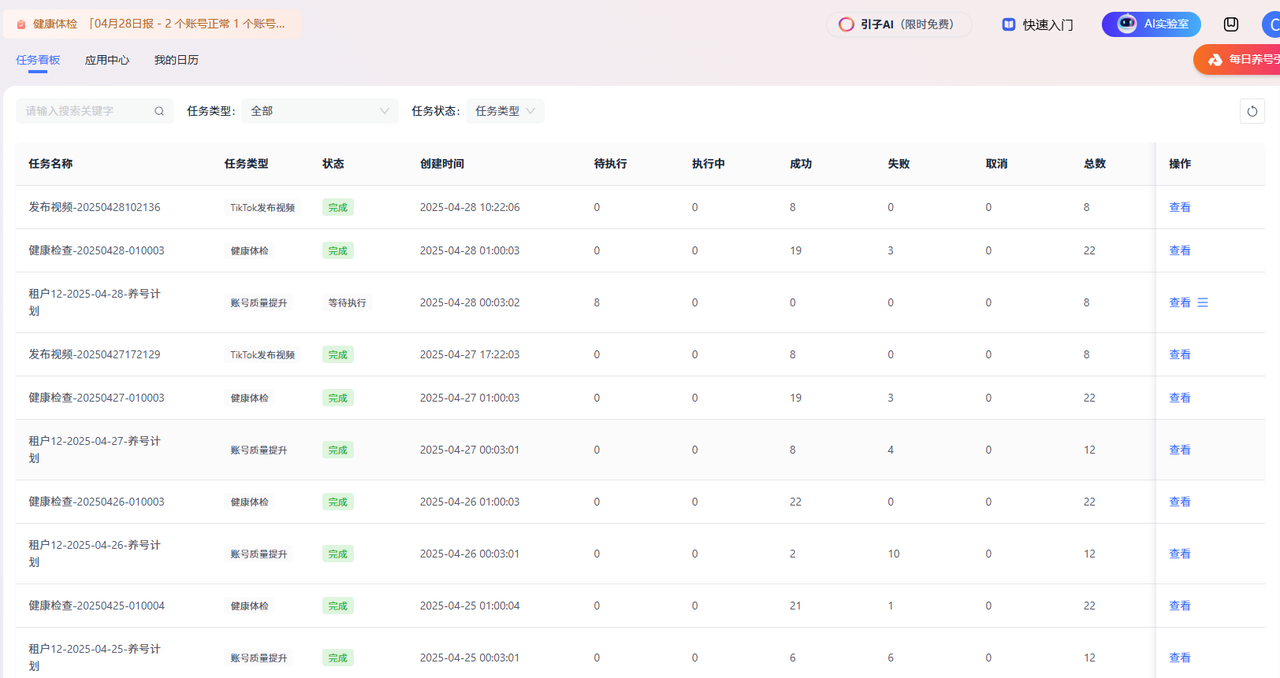Viewport: 1280px width, 678px height.
Task: Click the 等待执行 status tag
Action: 347,302
